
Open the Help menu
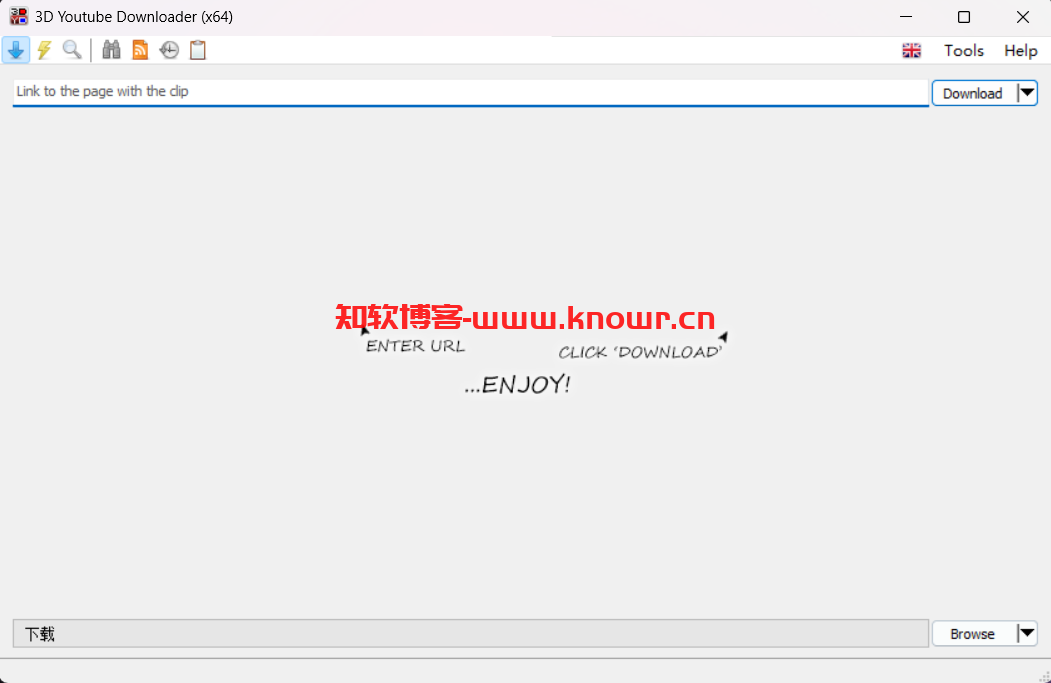coord(1021,50)
